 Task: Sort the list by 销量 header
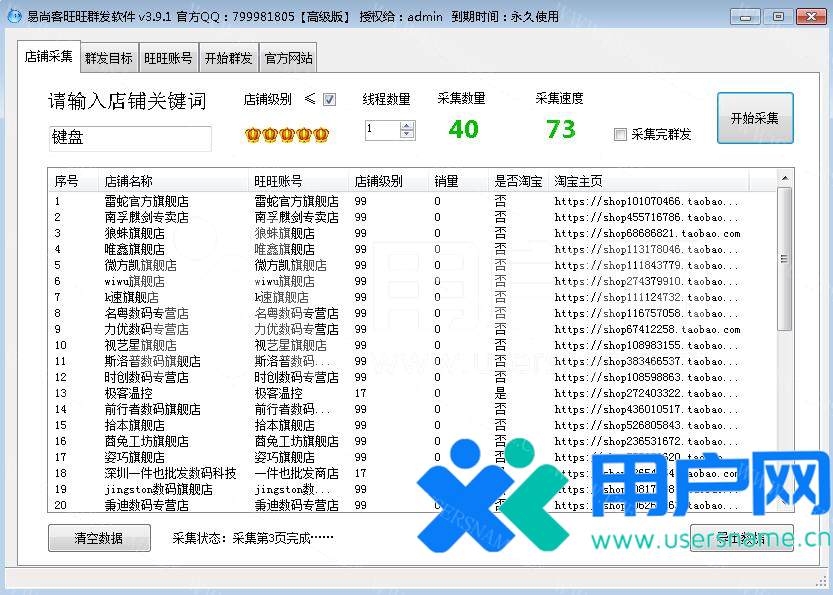point(458,181)
